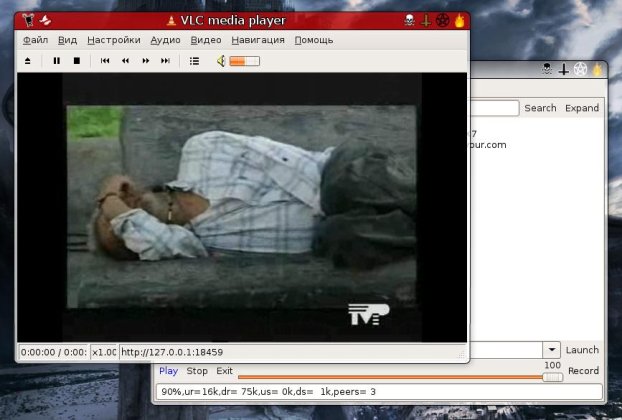Click the pin icon in VLC titlebar
This screenshot has height=420, width=622.
tap(45, 20)
